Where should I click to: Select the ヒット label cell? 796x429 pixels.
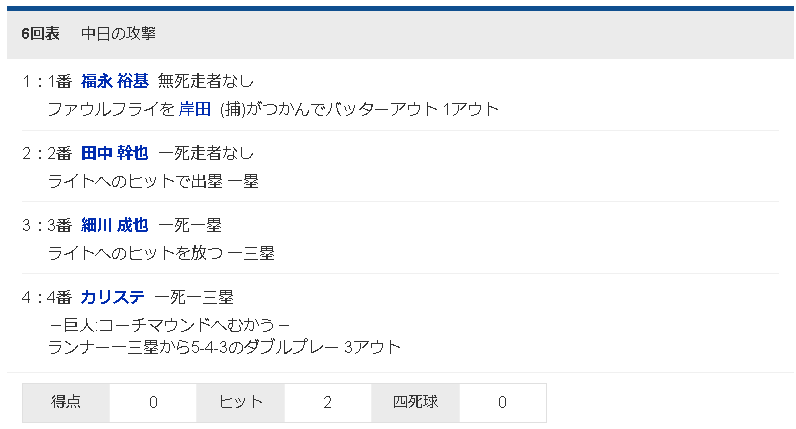241,402
